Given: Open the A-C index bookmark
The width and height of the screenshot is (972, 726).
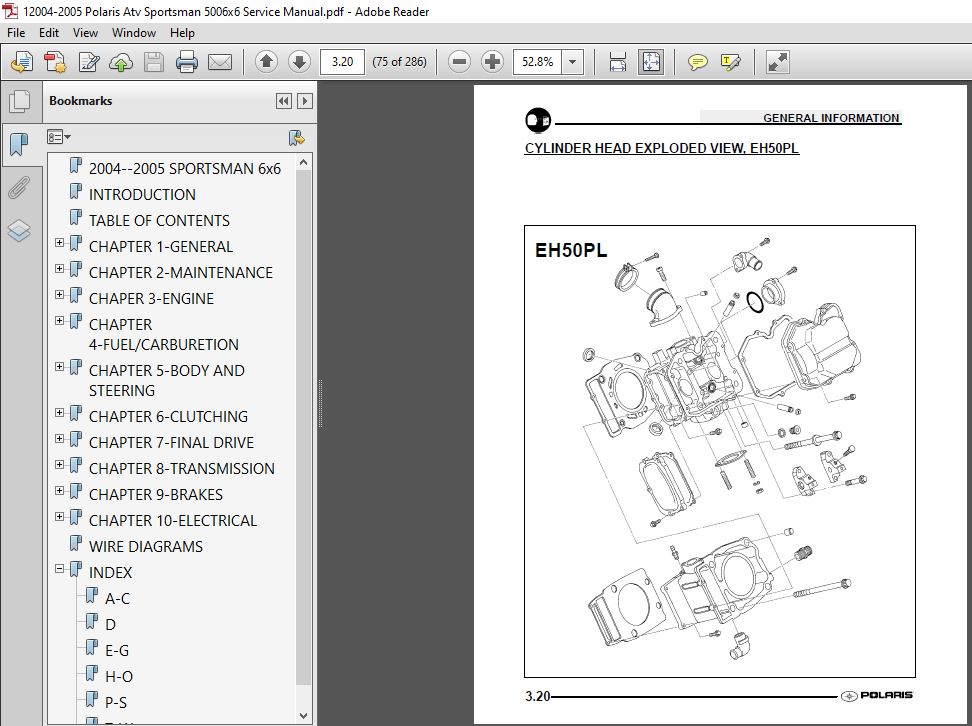Looking at the screenshot, I should (117, 599).
